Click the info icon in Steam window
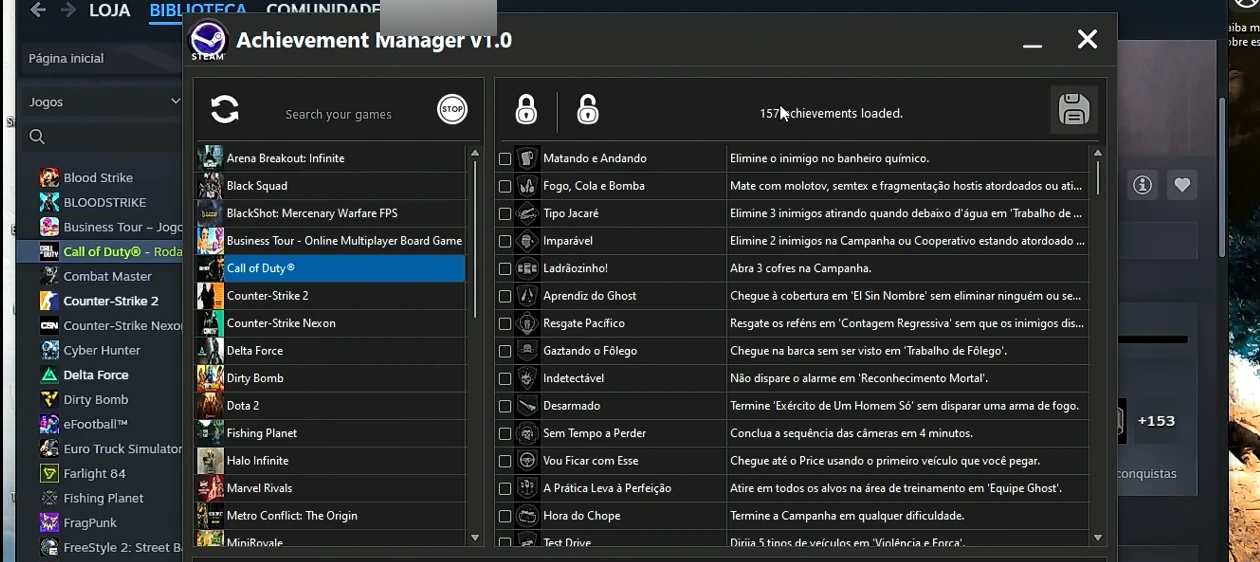 coord(1143,185)
